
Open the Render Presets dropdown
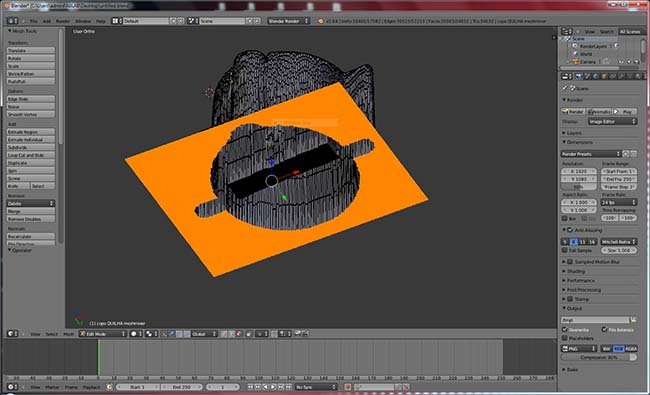pos(591,154)
